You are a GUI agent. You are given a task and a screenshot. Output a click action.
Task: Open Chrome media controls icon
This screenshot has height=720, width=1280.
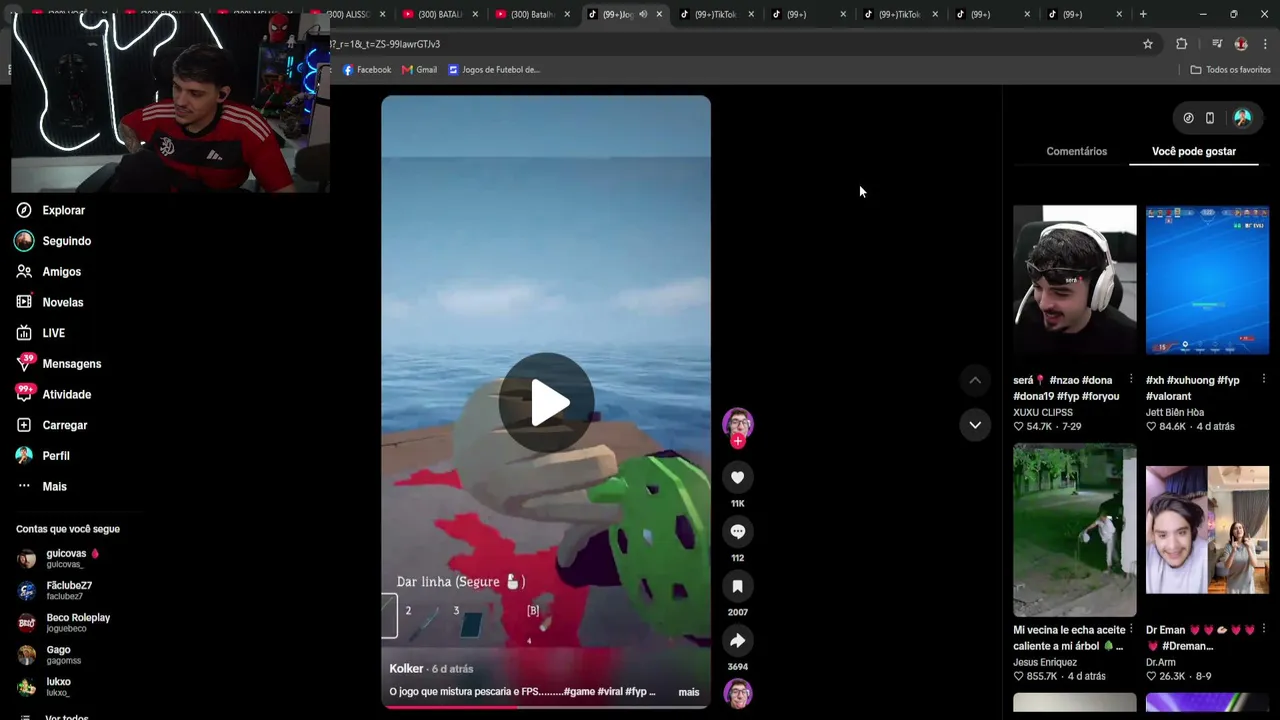pyautogui.click(x=1217, y=44)
